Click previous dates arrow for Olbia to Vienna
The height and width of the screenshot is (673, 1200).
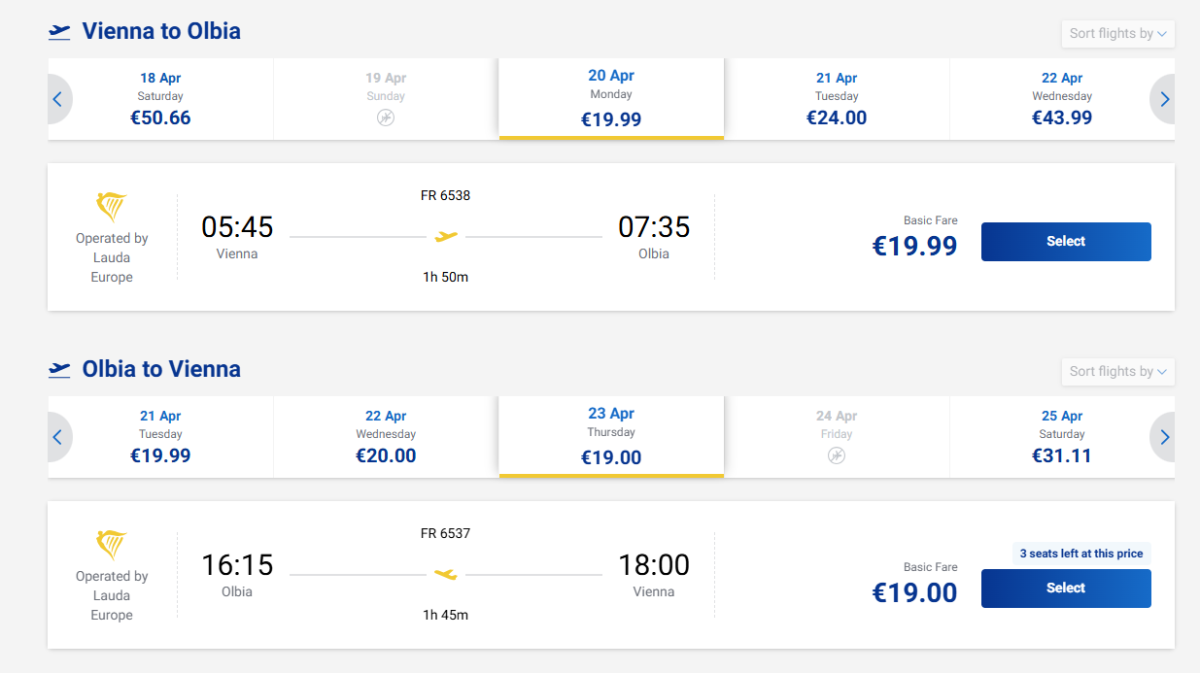tap(58, 437)
